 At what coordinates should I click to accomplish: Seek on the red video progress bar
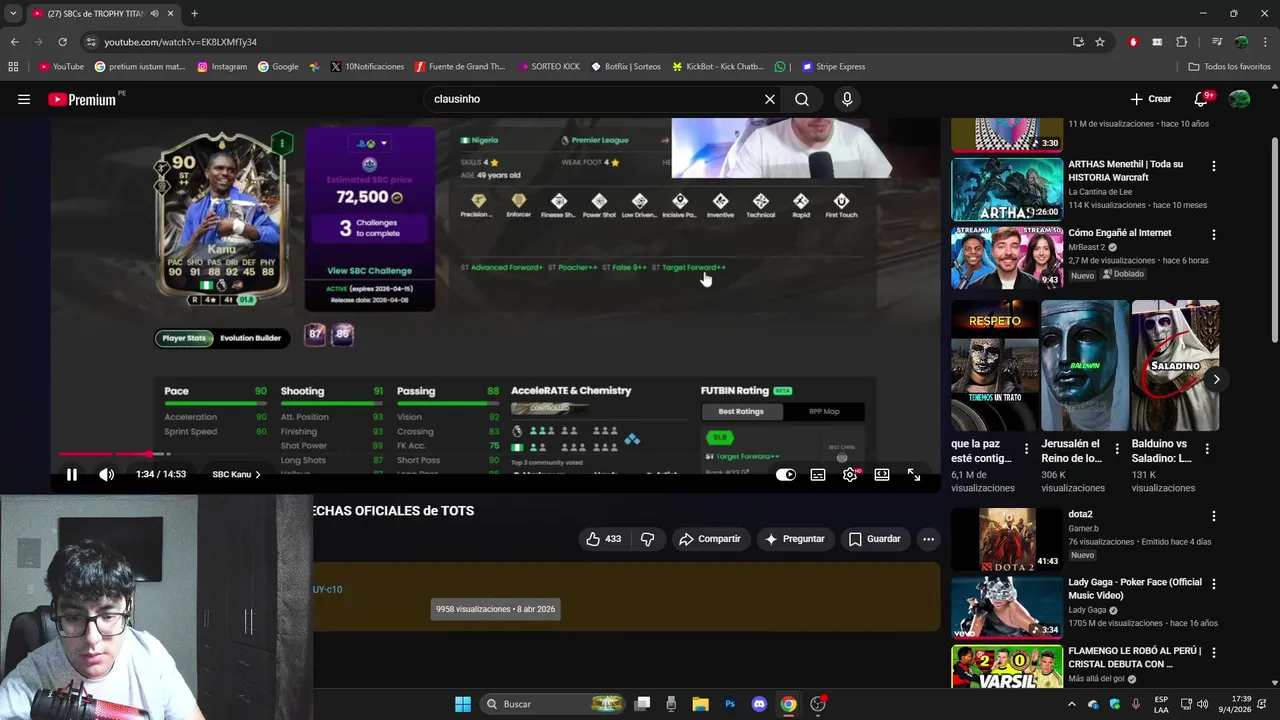coord(495,454)
